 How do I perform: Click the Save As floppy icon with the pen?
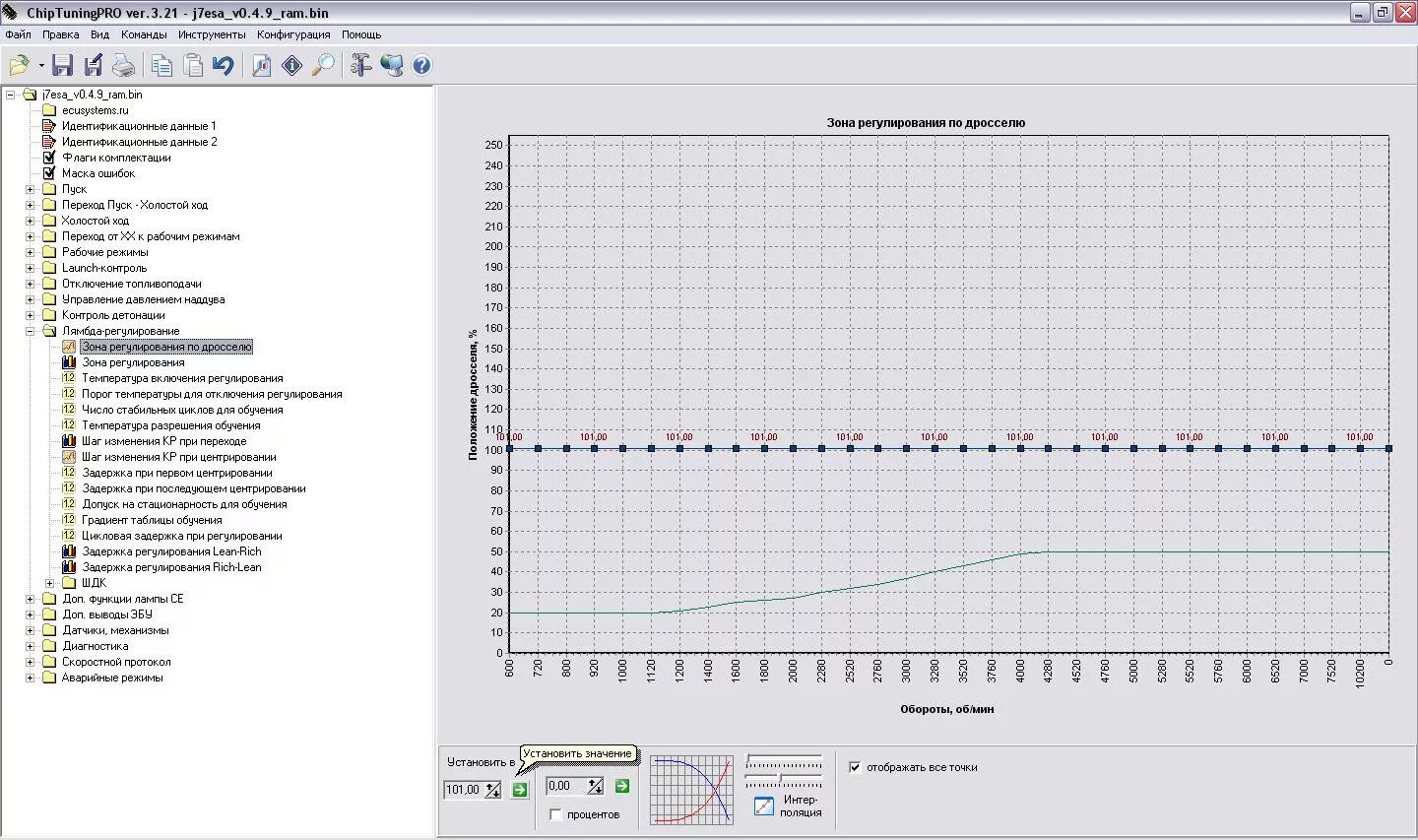point(94,66)
